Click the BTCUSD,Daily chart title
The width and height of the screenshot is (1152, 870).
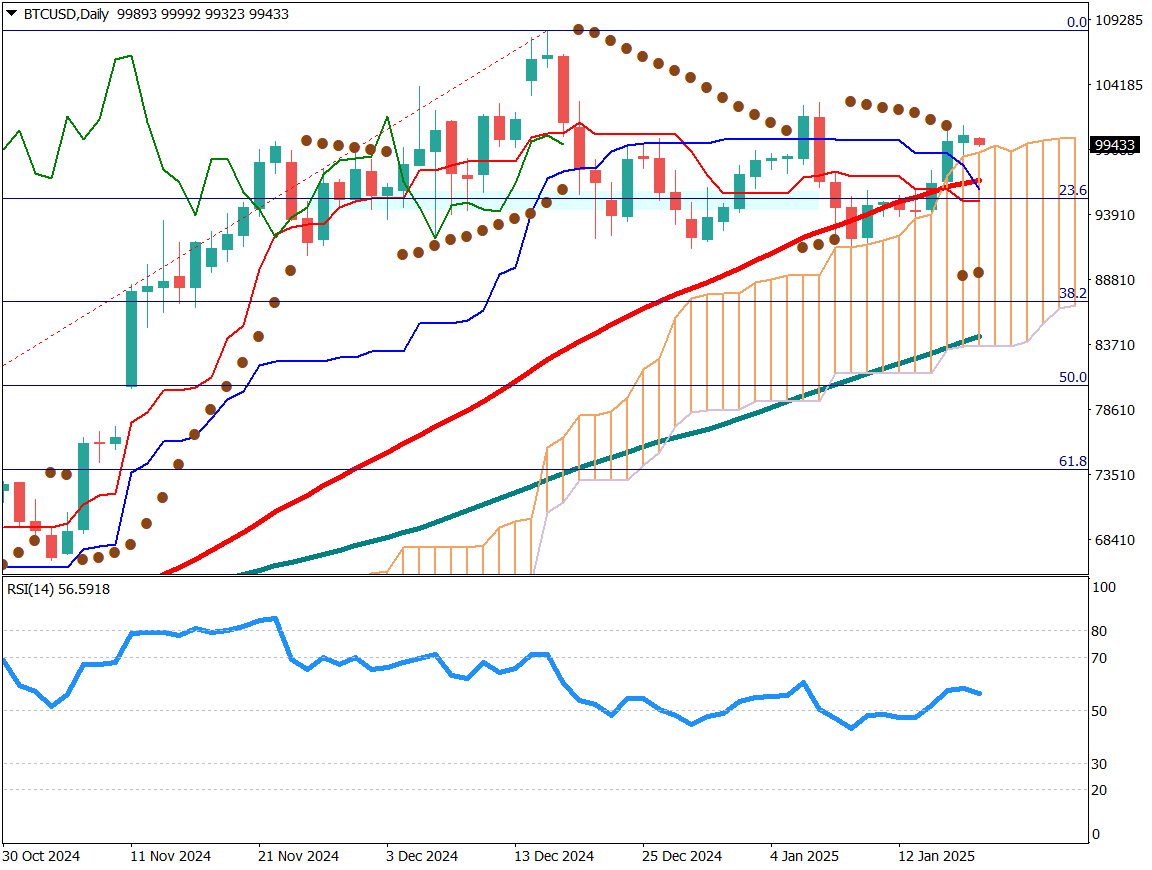[x=64, y=14]
